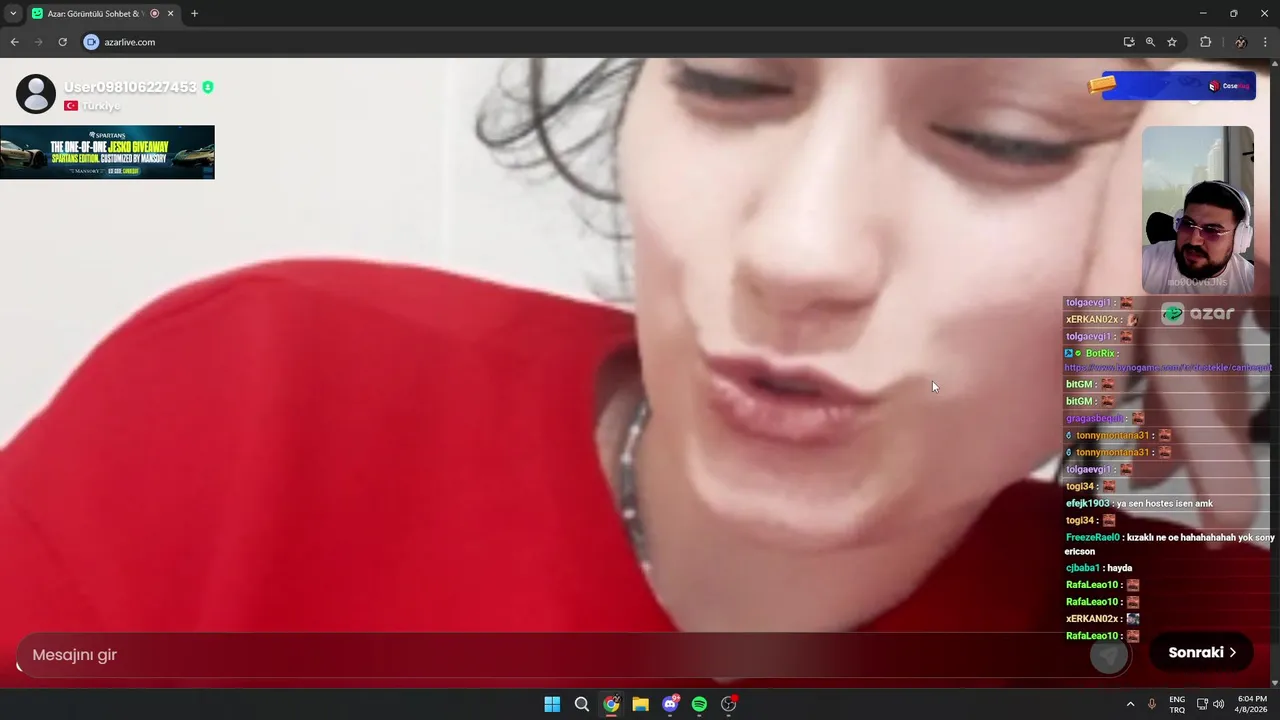
Task: Open the BotRix link in chat
Action: click(x=1167, y=368)
